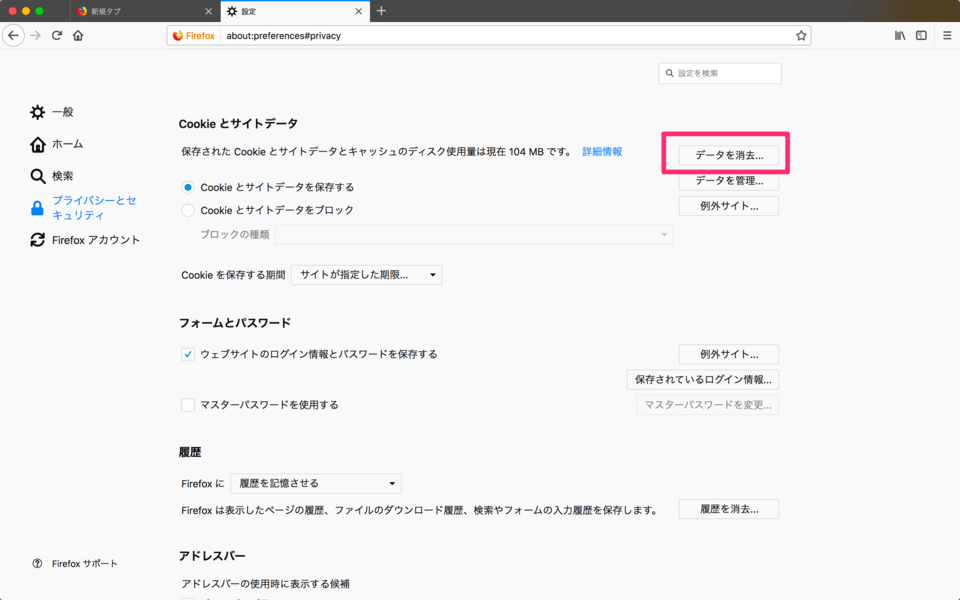Expand the ブロックの種類 dropdown
This screenshot has height=600, width=960.
[474, 233]
